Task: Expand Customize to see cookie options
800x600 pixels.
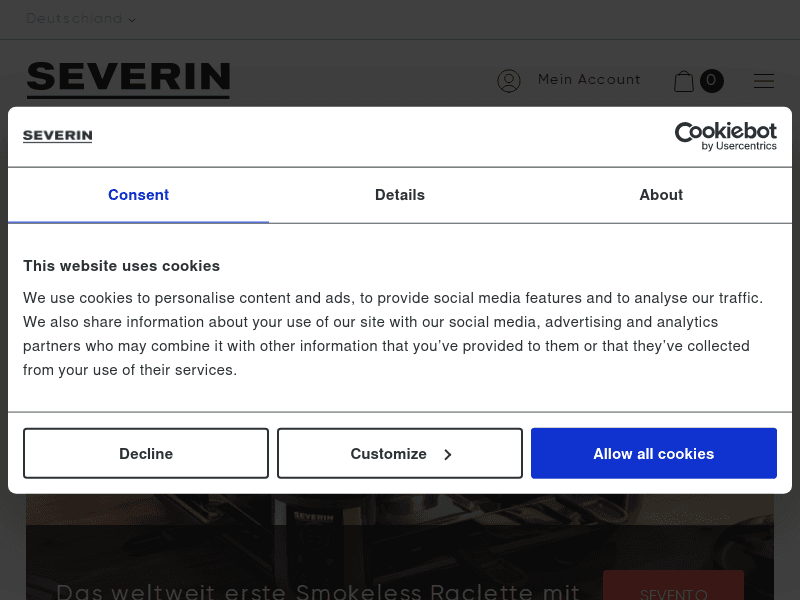Action: (399, 453)
